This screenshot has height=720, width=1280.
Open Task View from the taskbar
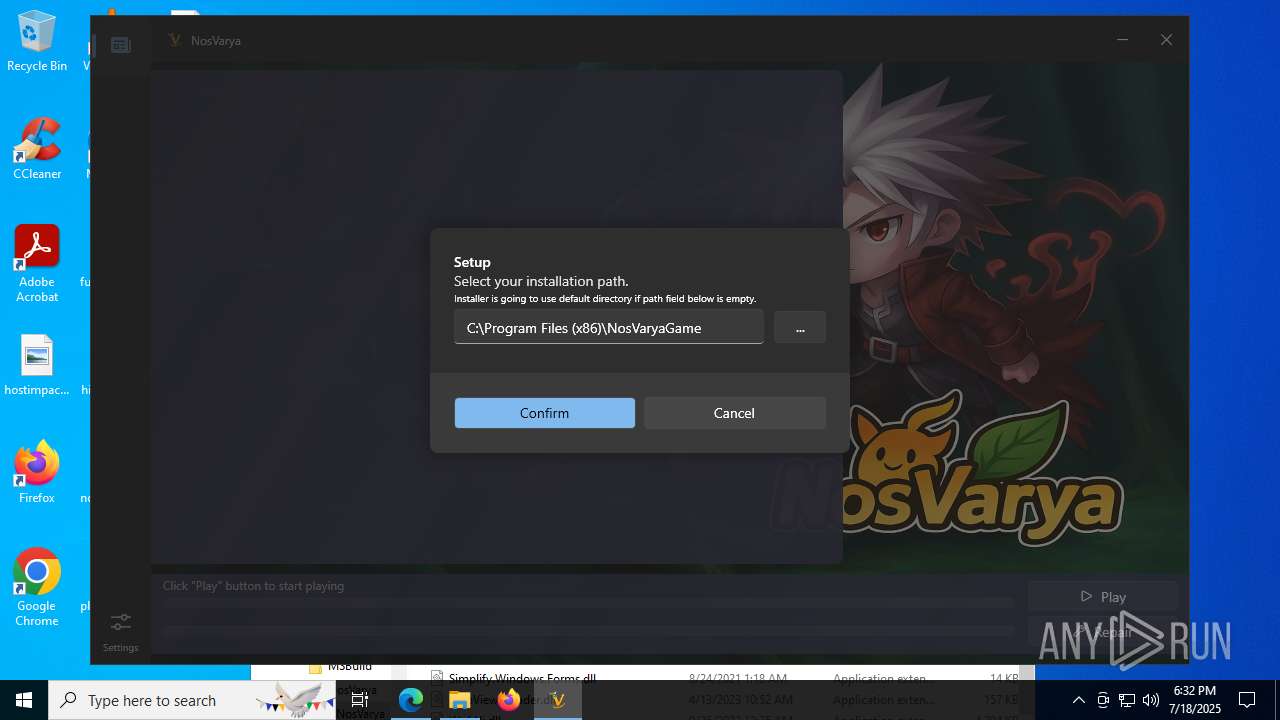point(360,700)
